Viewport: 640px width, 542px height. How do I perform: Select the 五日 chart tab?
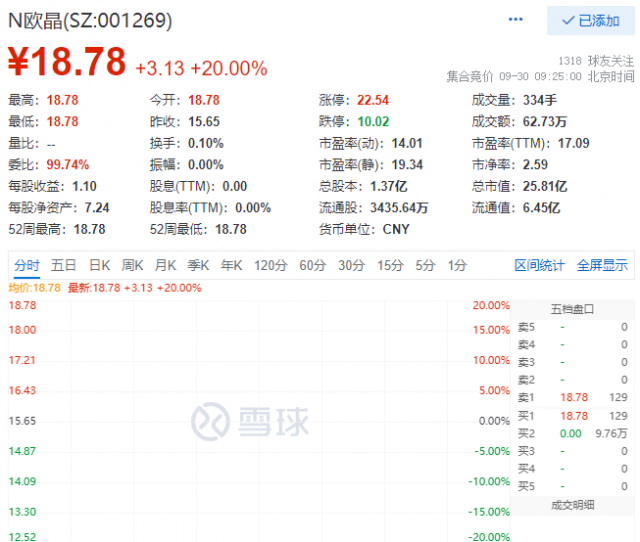(x=64, y=265)
